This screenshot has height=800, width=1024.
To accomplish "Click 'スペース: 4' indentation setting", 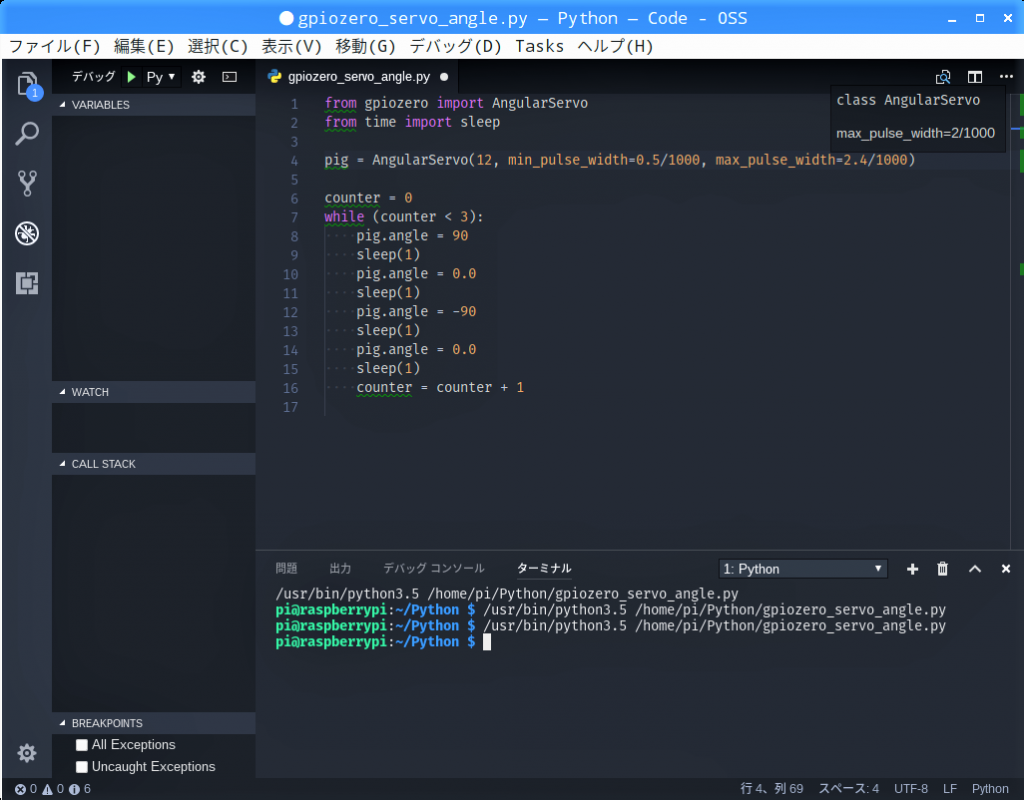I will point(848,789).
